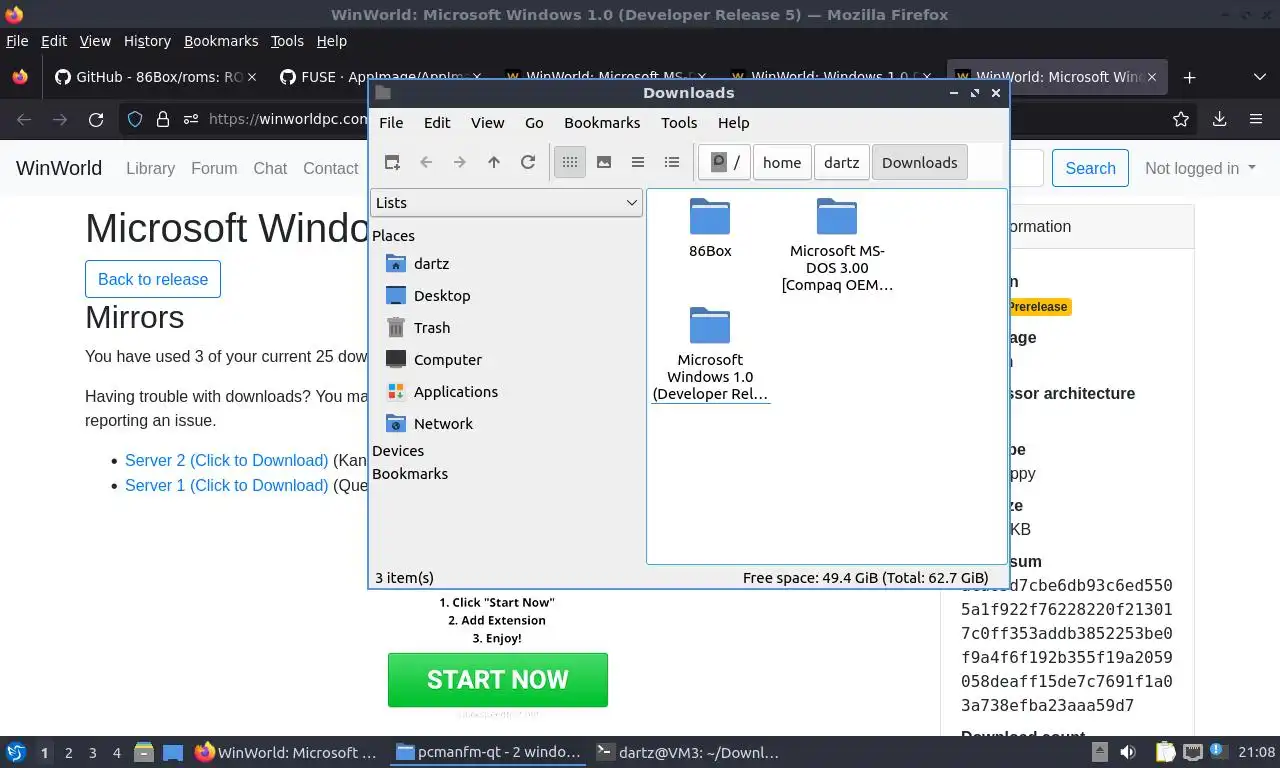Open the file manager Tools menu
1280x768 pixels.
click(679, 122)
